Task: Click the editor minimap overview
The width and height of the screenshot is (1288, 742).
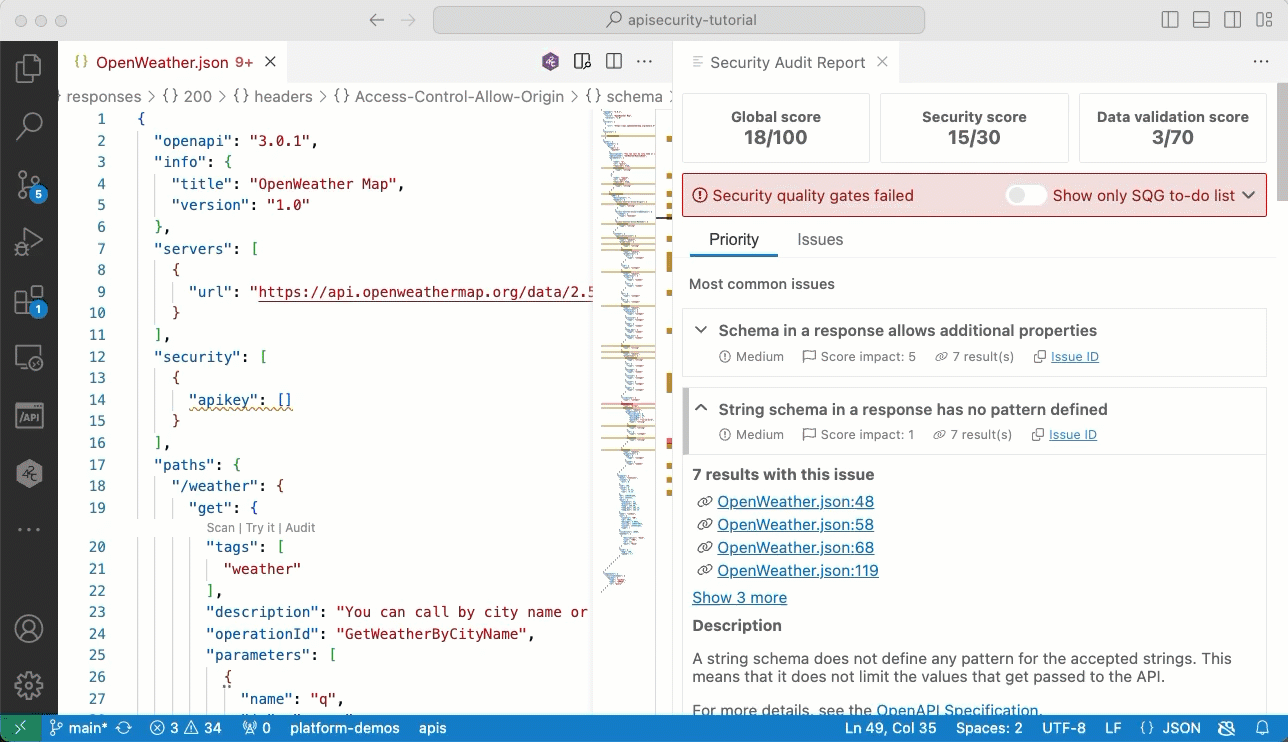Action: [x=627, y=350]
